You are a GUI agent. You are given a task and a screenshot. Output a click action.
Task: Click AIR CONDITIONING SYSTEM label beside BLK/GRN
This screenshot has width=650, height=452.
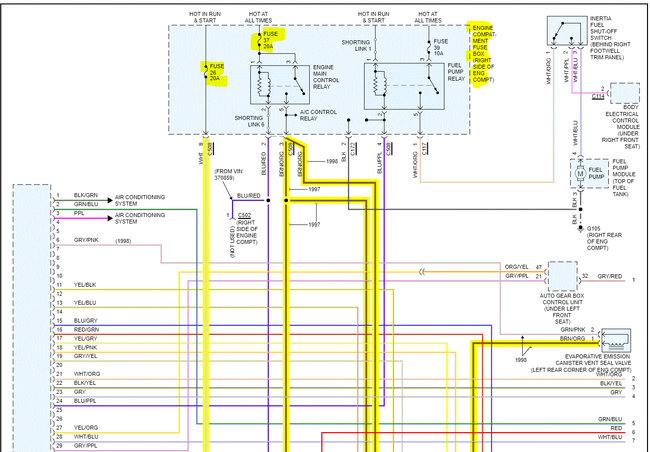(140, 200)
